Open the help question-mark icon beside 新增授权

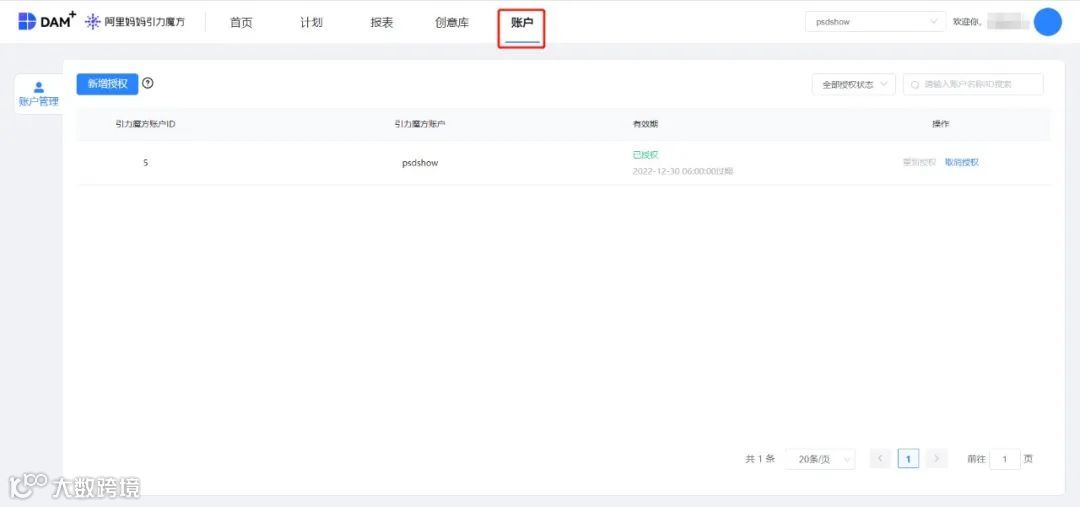coord(147,83)
